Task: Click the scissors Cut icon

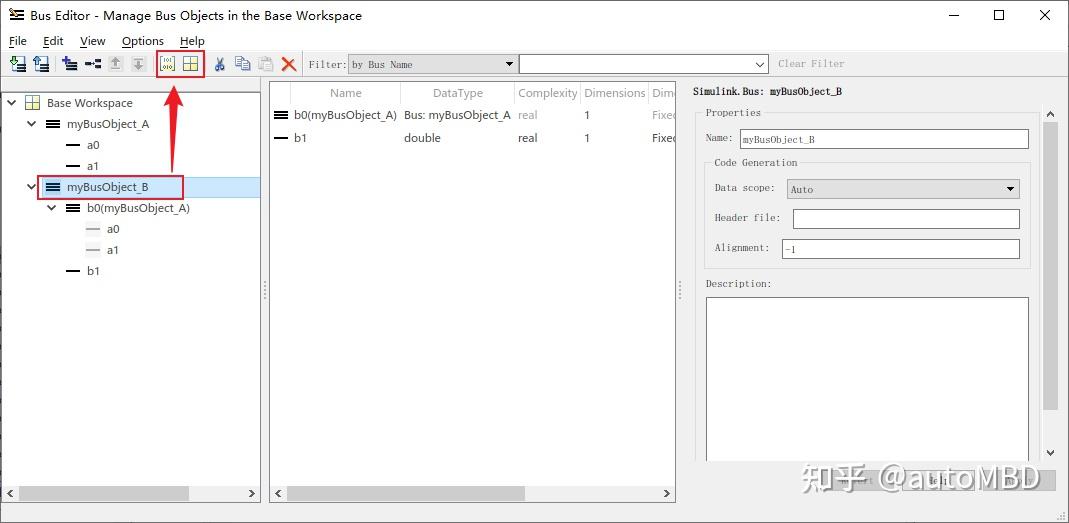Action: click(220, 64)
